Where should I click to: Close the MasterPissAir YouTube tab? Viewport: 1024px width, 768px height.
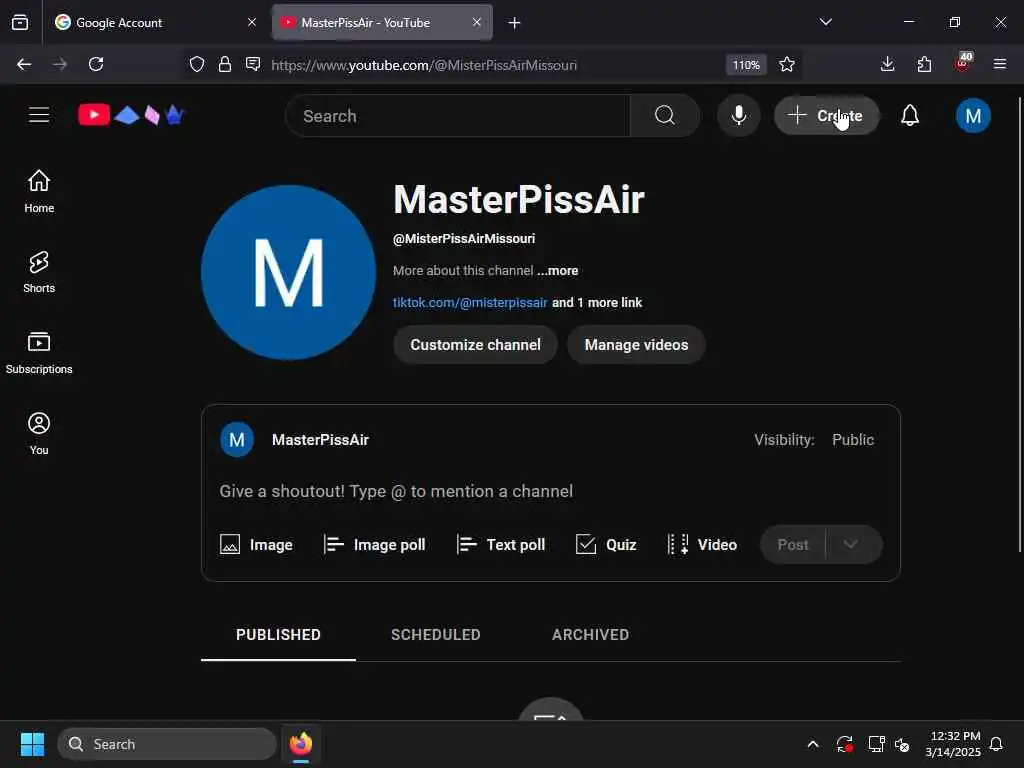point(477,22)
